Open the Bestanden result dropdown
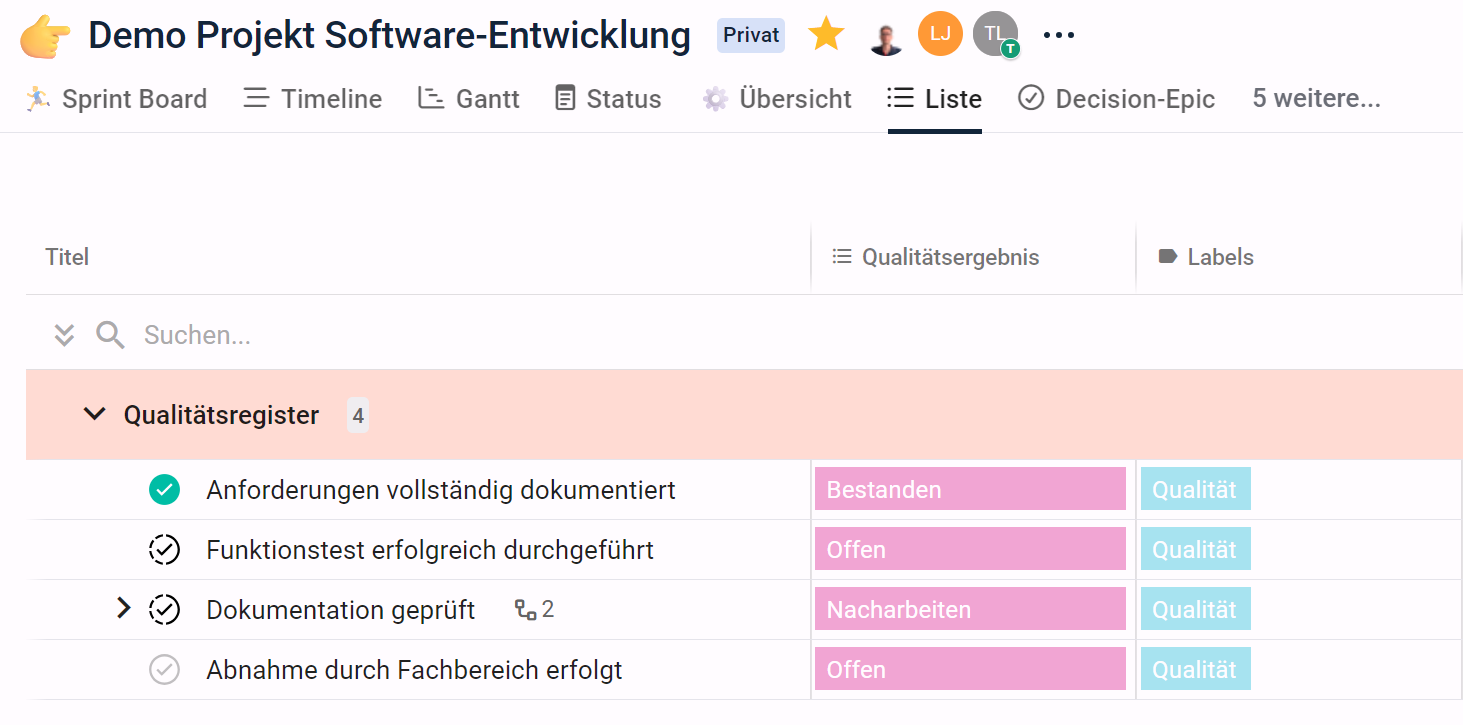This screenshot has height=725, width=1463. [970, 490]
